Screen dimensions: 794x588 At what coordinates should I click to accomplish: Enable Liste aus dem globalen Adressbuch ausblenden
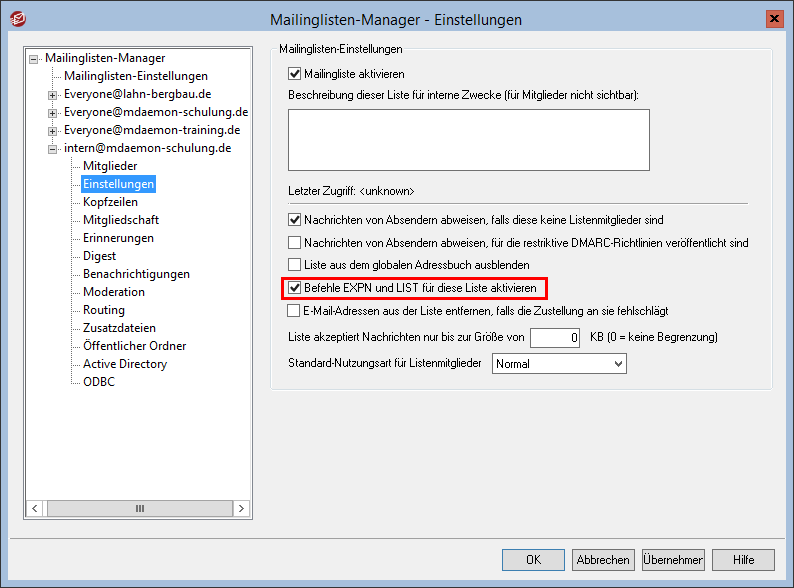click(x=295, y=265)
